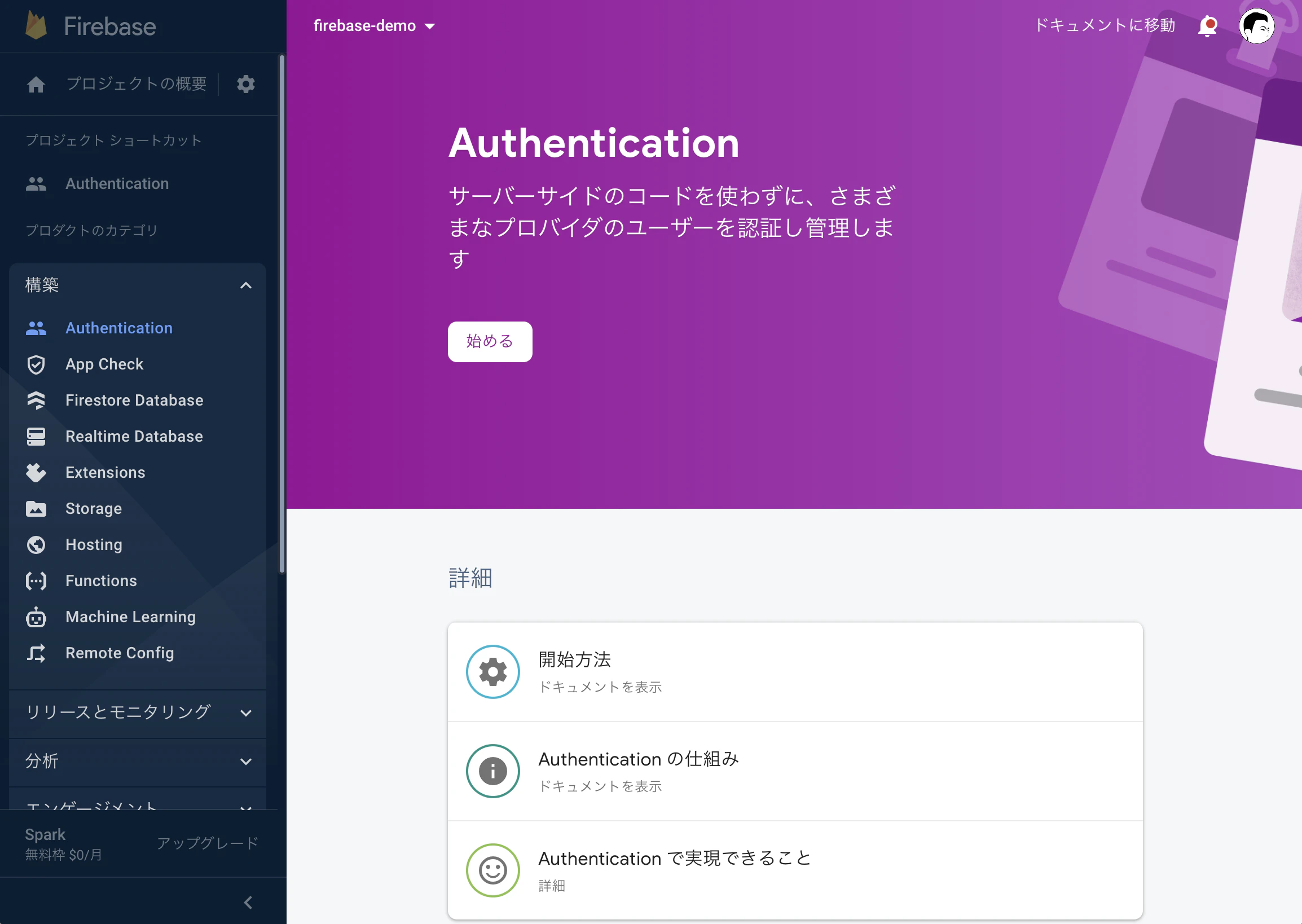Click the 始める button
1302x924 pixels.
point(490,341)
